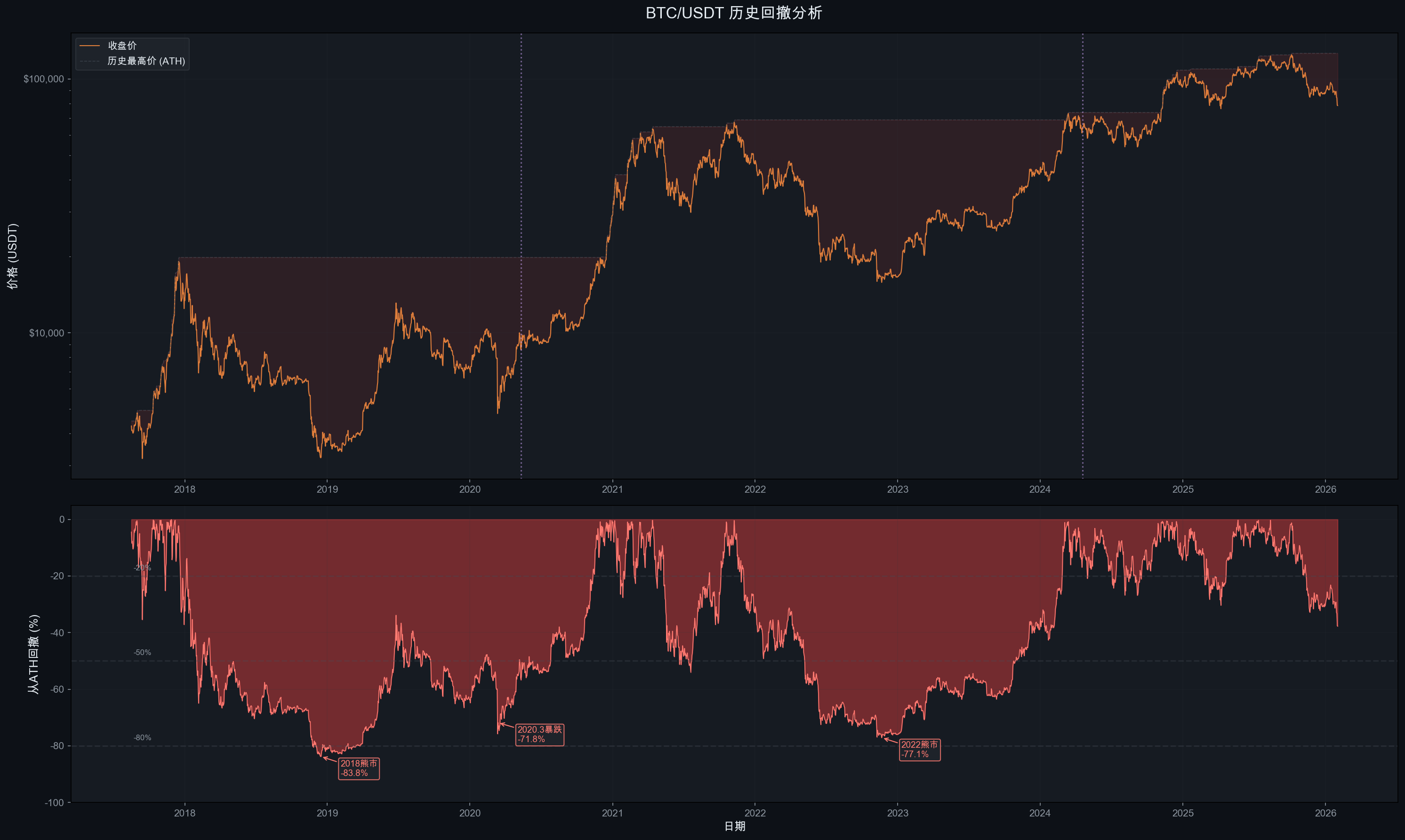Click the 历史最高价 (ATH) legend entry

click(x=146, y=61)
